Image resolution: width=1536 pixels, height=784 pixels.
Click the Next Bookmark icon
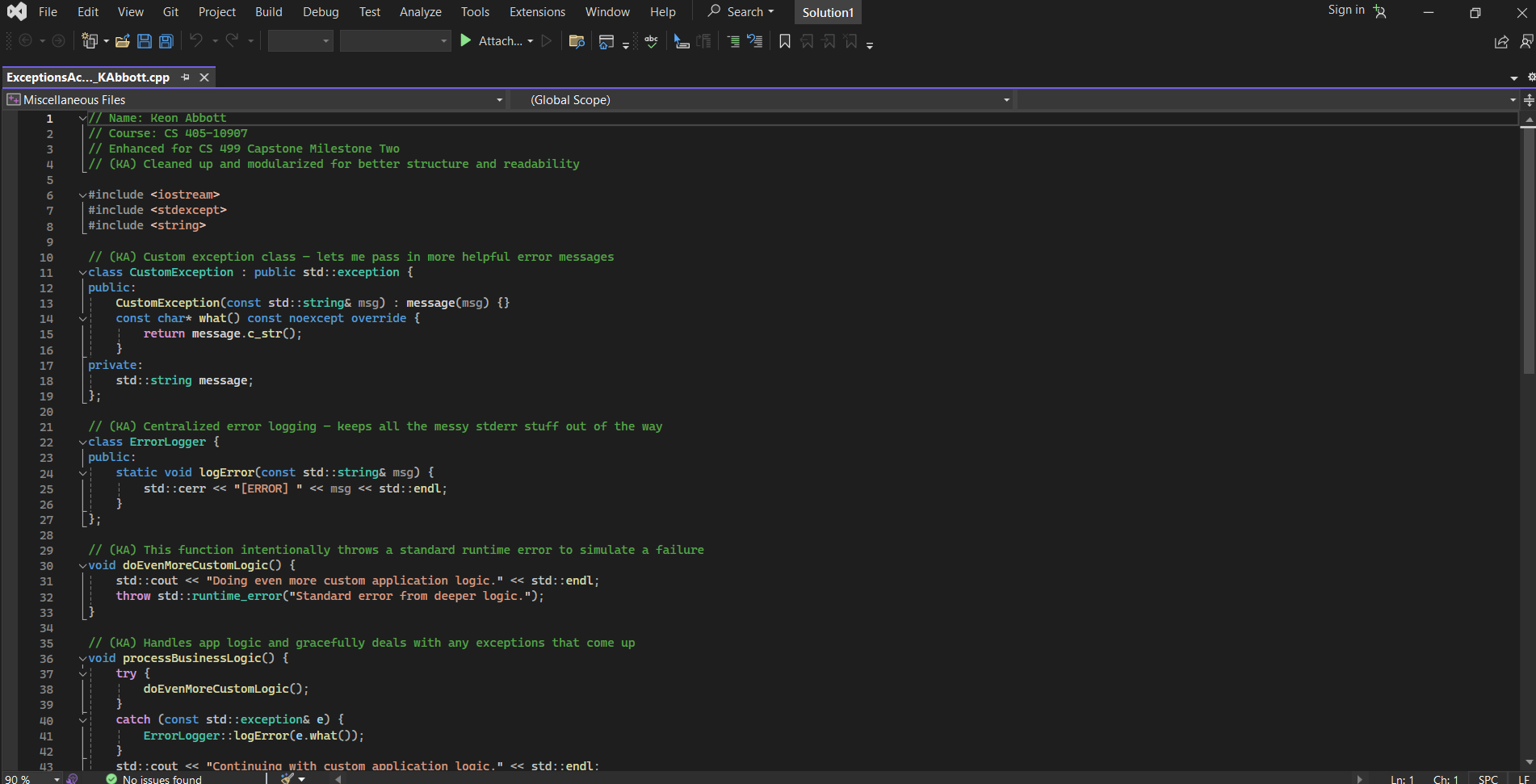coord(829,41)
